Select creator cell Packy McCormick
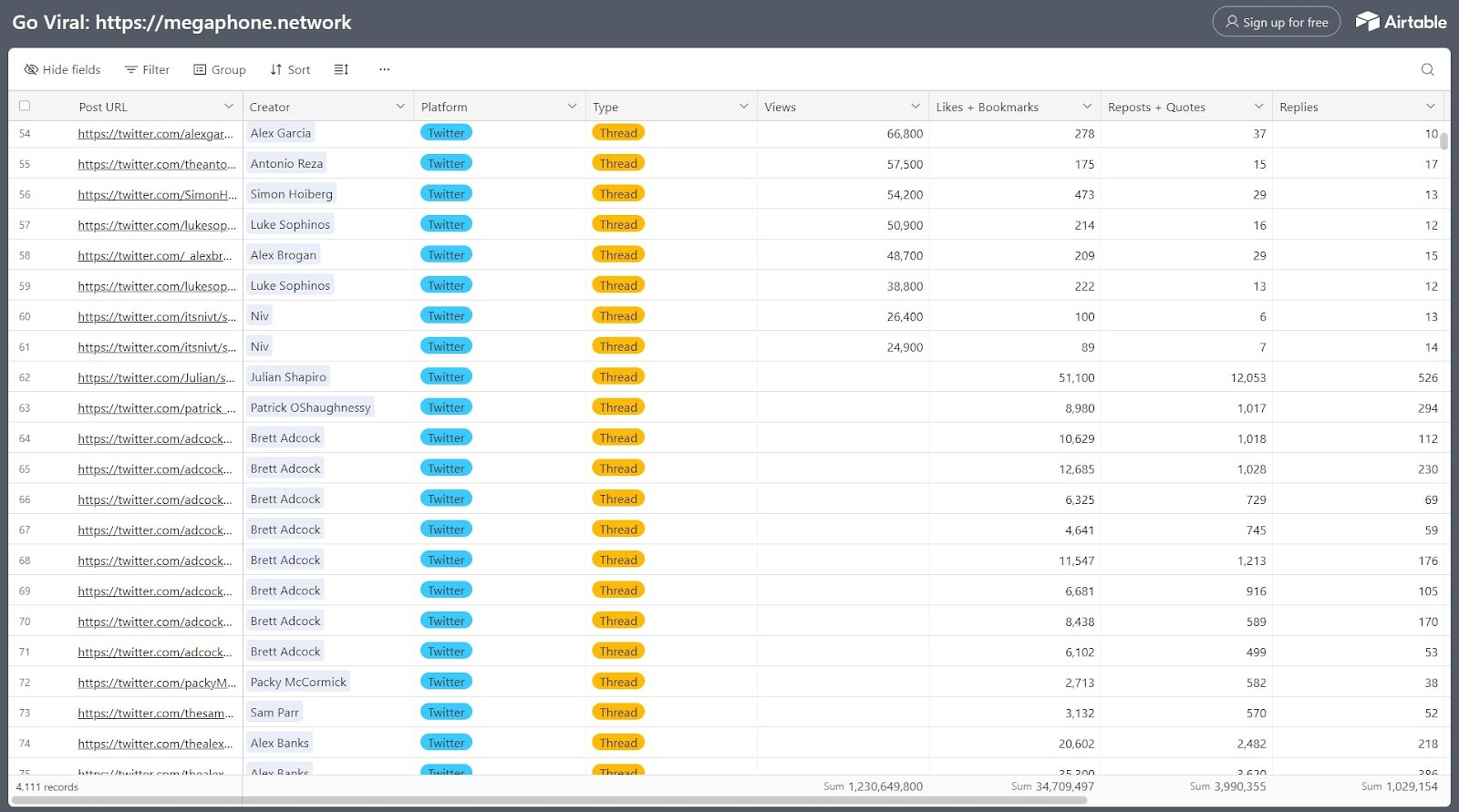This screenshot has width=1459, height=812. click(x=298, y=682)
